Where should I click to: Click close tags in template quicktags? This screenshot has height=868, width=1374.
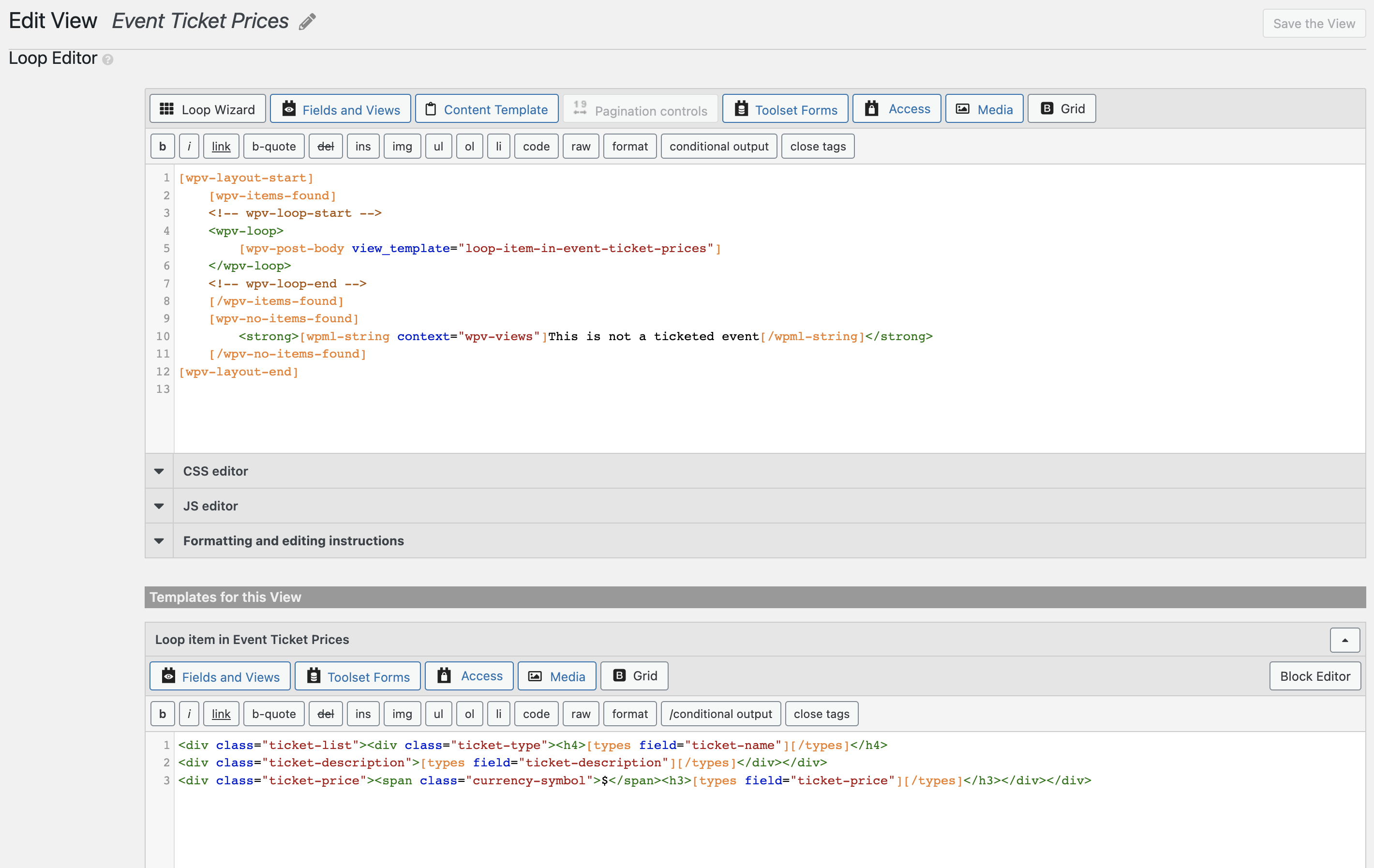(821, 714)
